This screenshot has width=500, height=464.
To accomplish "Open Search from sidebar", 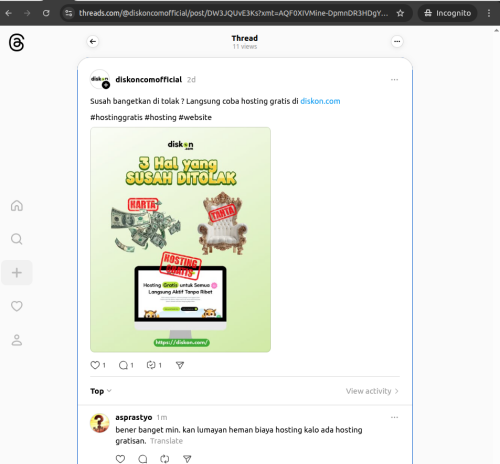I will (17, 239).
